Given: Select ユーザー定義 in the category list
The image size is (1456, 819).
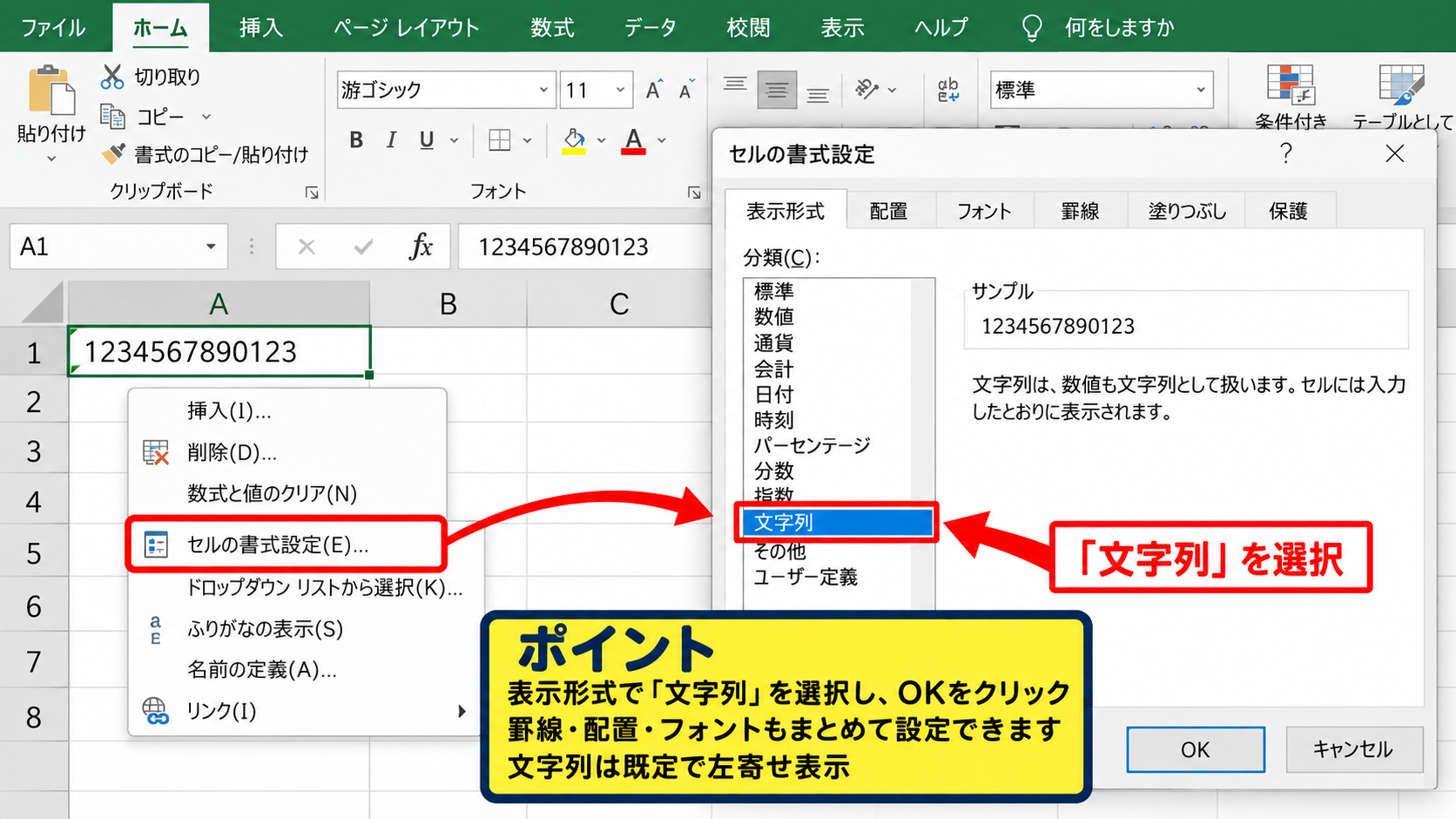Looking at the screenshot, I should coord(806,577).
